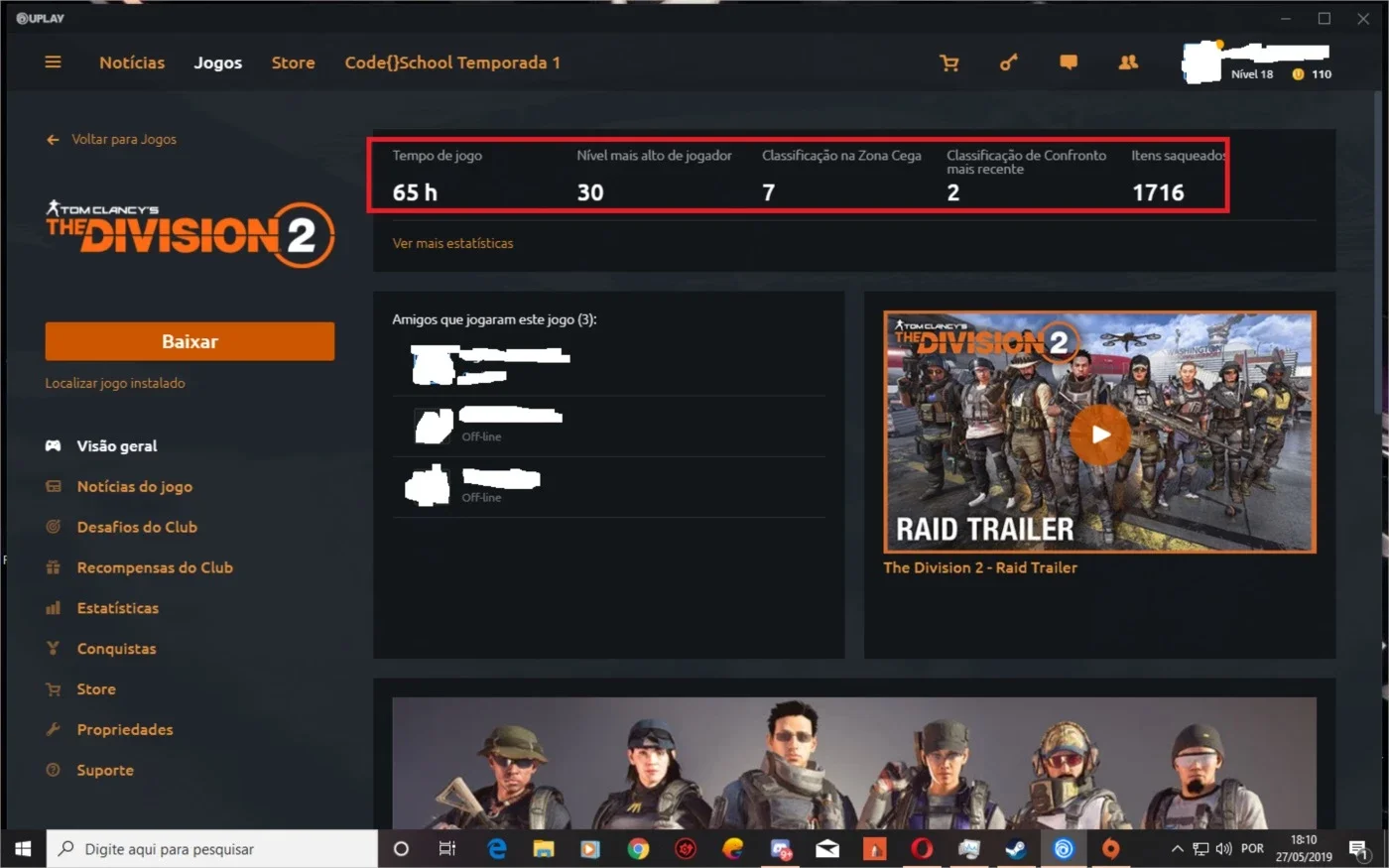Switch to the Jogos tab
1389x868 pixels.
click(x=218, y=62)
